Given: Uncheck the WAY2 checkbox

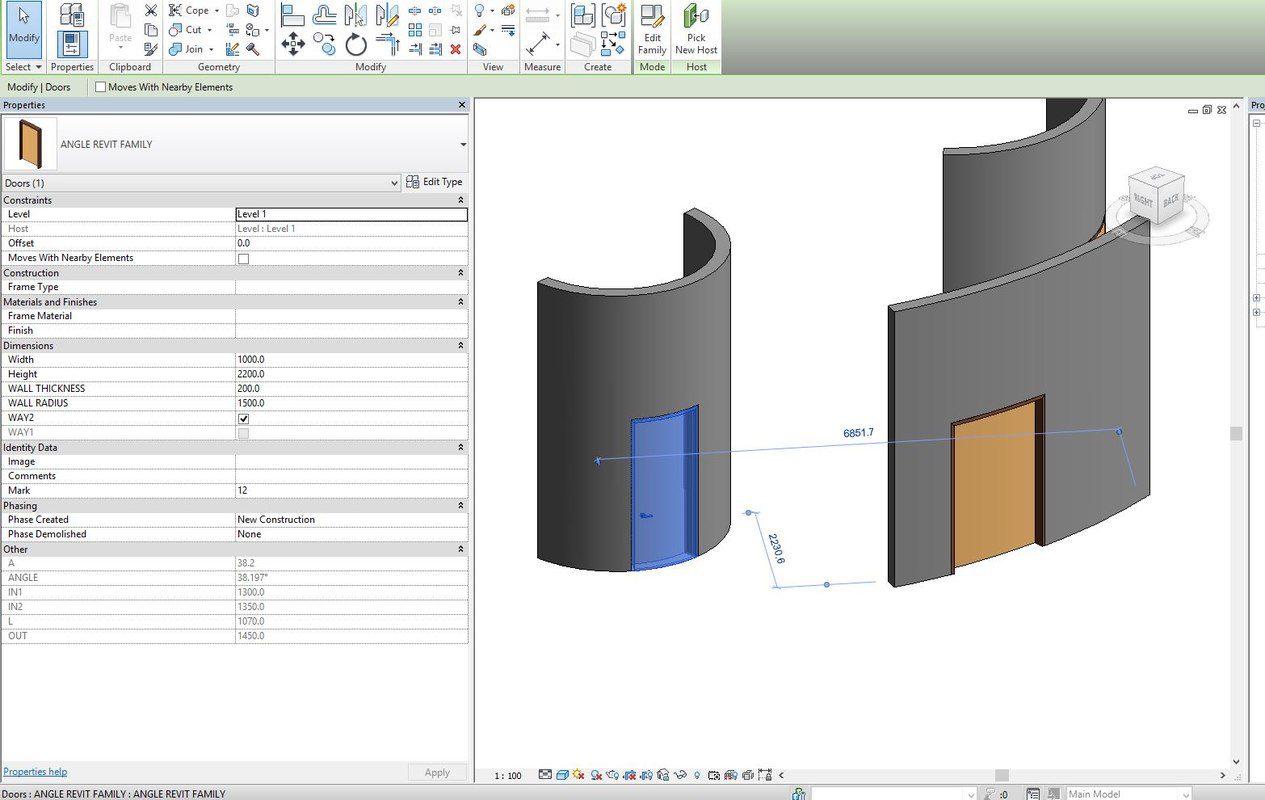Looking at the screenshot, I should tap(243, 418).
